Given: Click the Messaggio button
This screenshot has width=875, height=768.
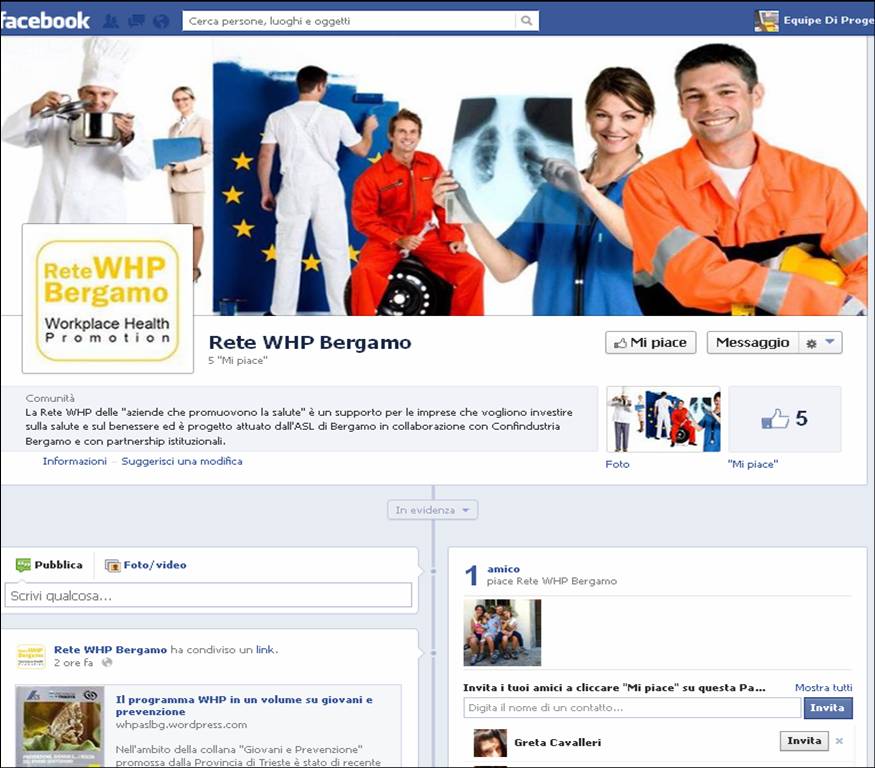Looking at the screenshot, I should pos(752,343).
